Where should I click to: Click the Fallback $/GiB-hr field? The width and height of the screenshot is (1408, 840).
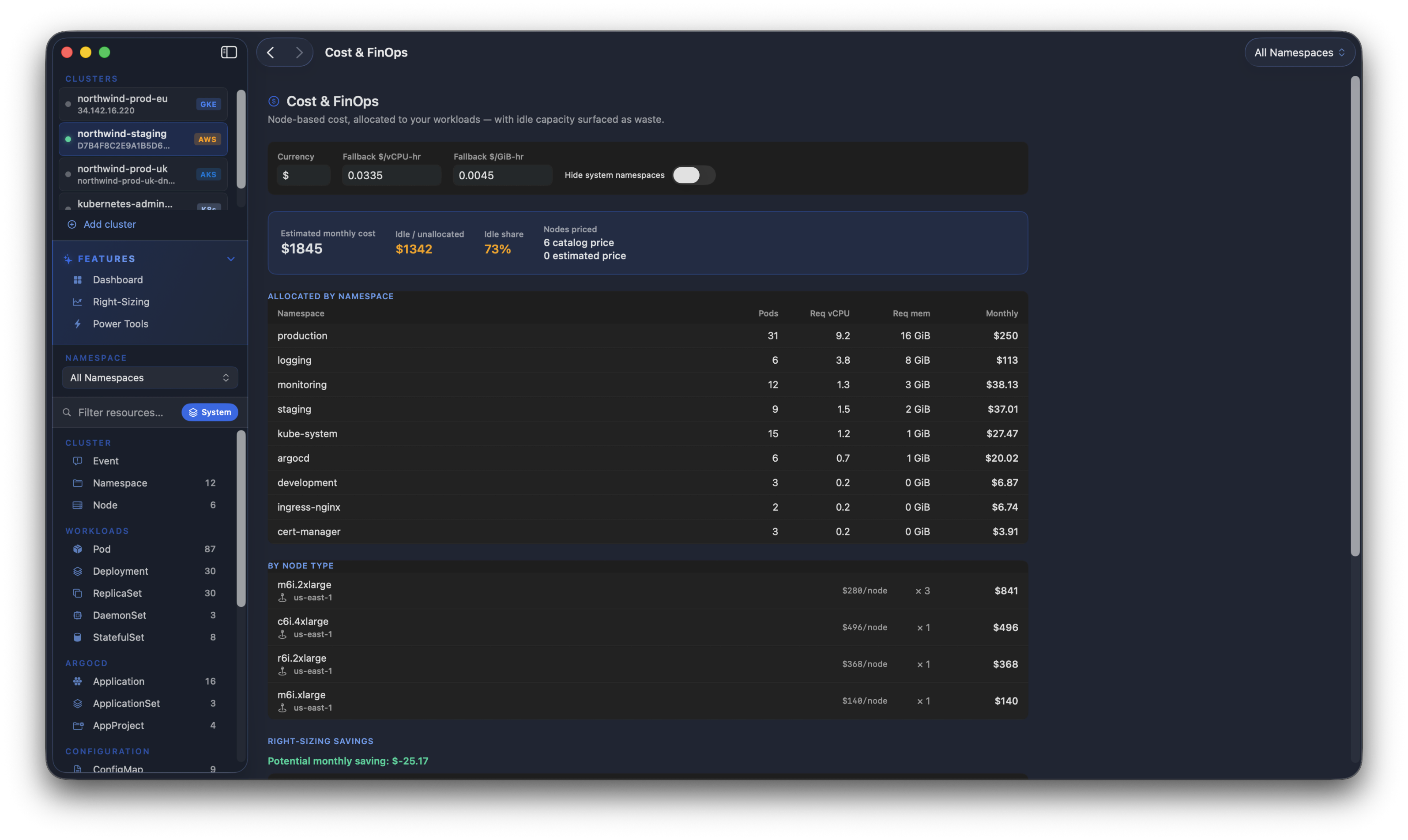pos(502,175)
